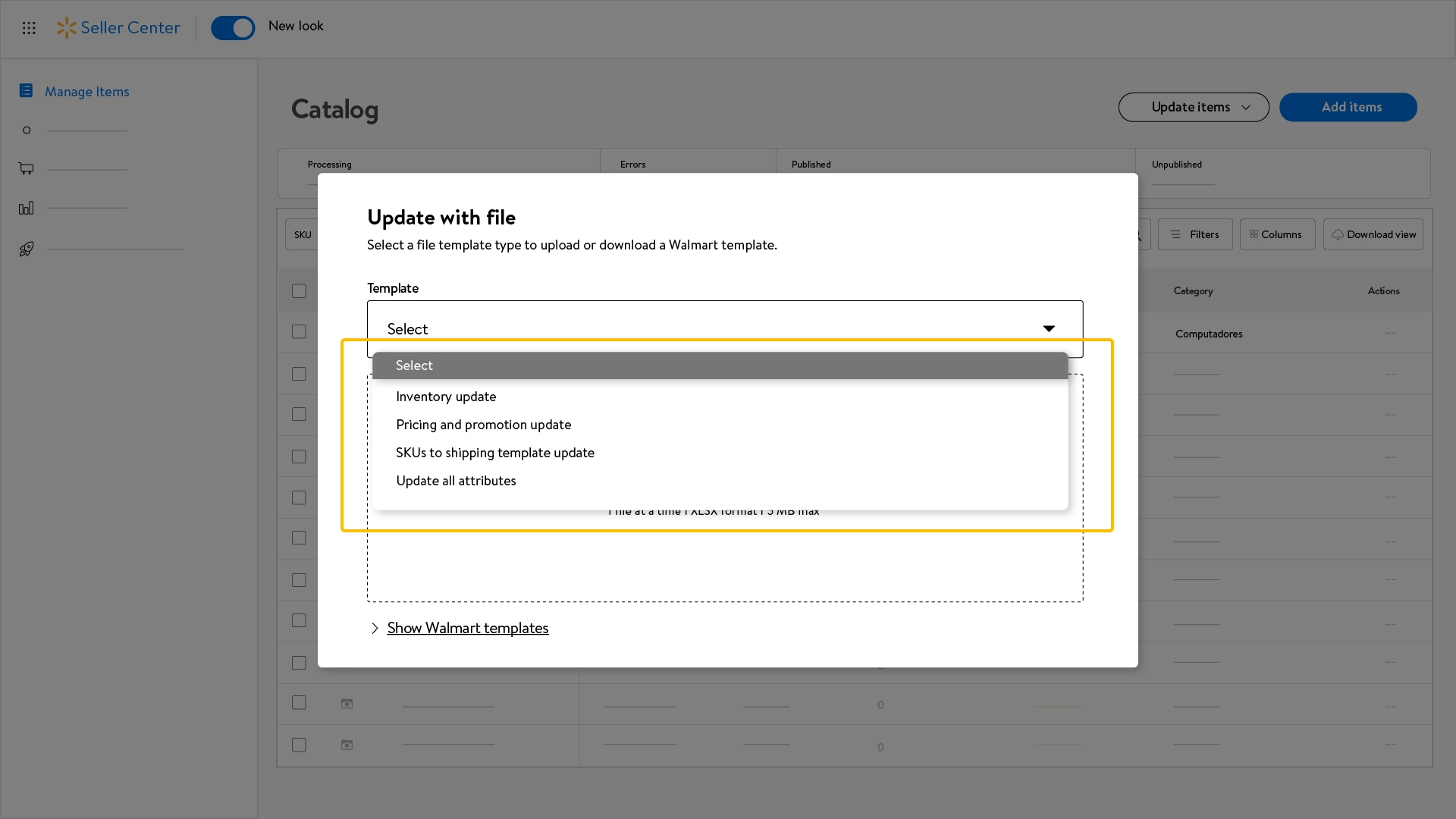Open the Columns view button
The image size is (1456, 819).
tap(1277, 234)
